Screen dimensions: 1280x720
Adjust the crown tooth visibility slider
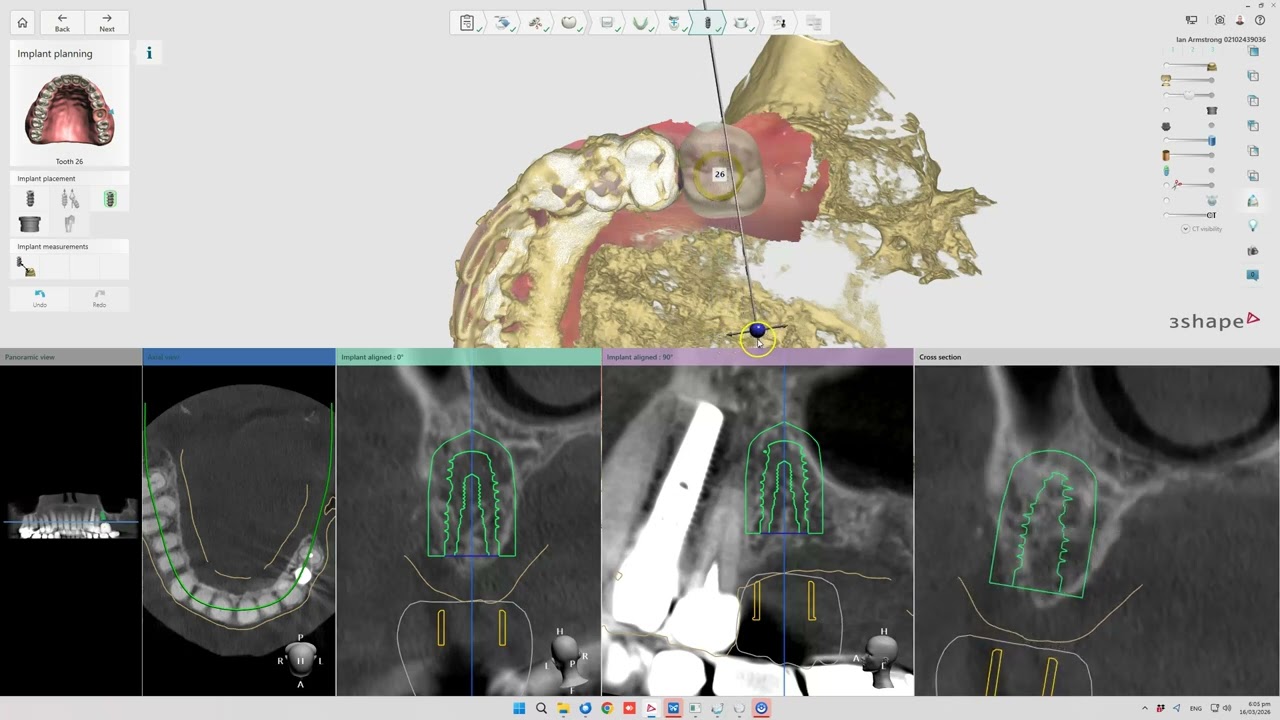click(x=1189, y=95)
